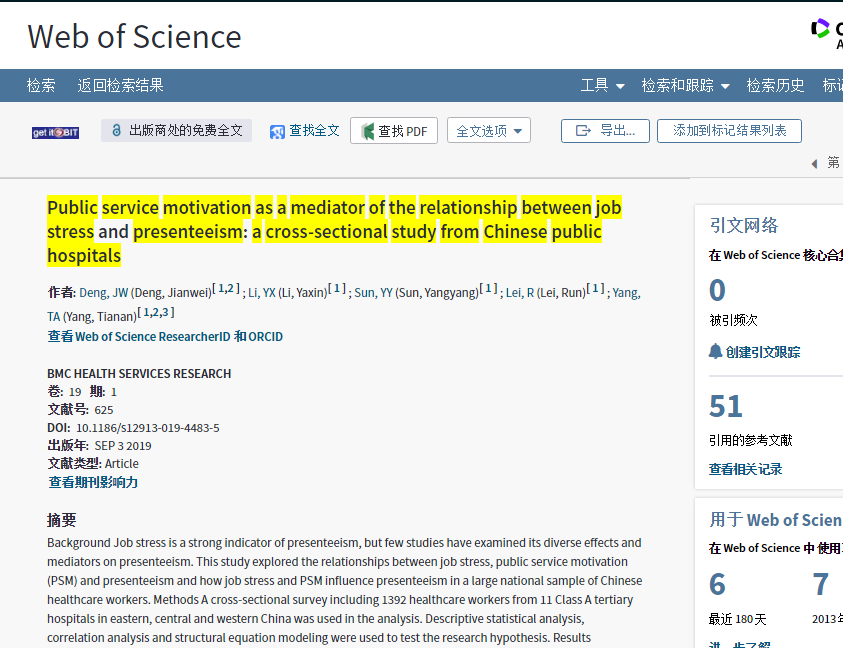This screenshot has width=843, height=648.
Task: Select 返回检索结果 in navigation bar
Action: [120, 86]
